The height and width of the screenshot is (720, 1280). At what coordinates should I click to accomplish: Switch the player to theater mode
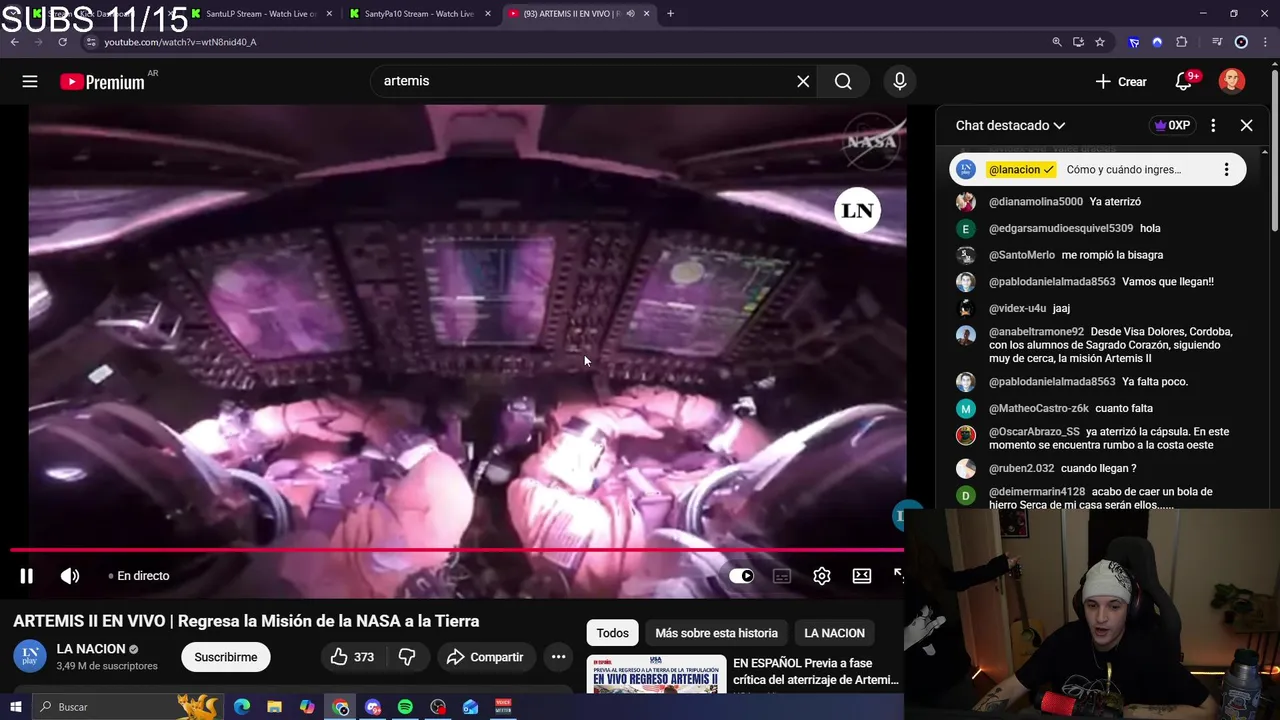(x=862, y=576)
